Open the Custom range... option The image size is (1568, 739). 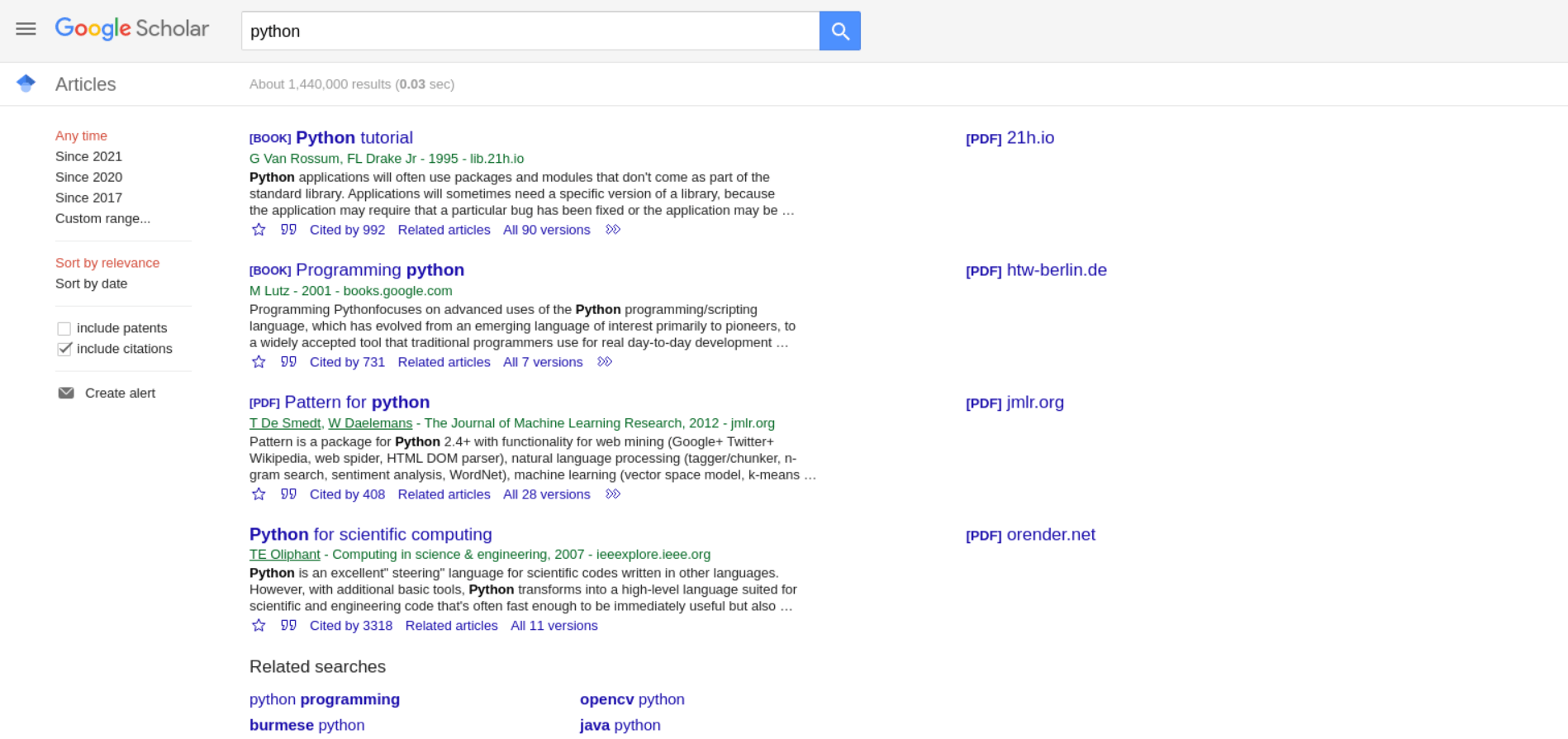pos(102,218)
